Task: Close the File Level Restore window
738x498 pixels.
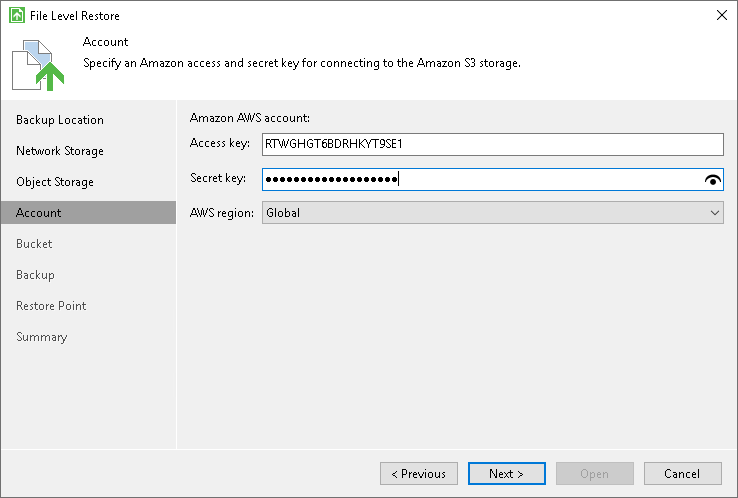Action: coord(722,15)
